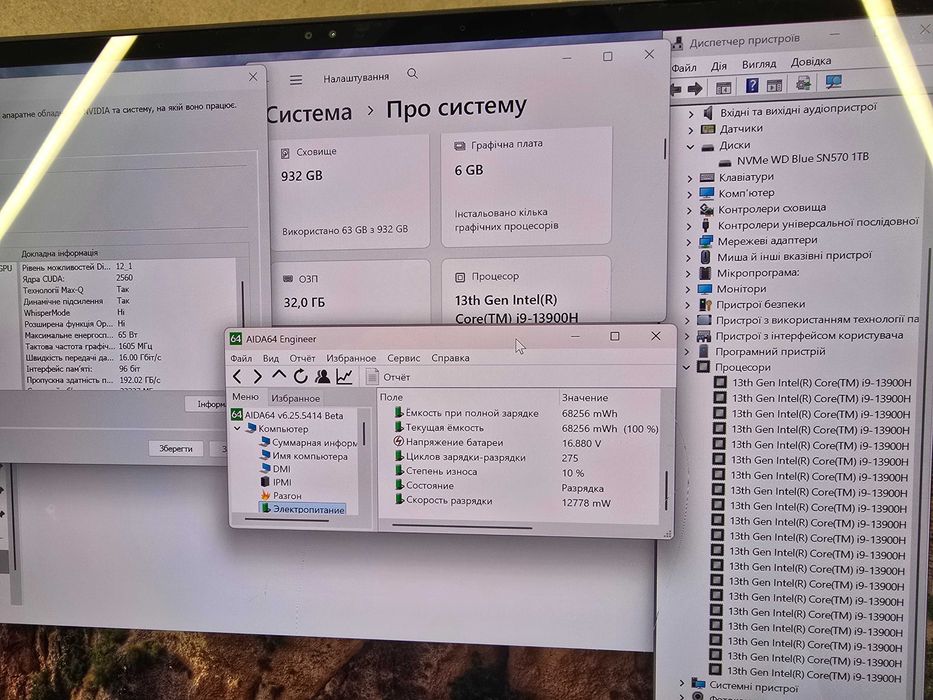Collapse Диски node in Device Manager
Viewport: 933px width, 700px height.
click(x=690, y=146)
